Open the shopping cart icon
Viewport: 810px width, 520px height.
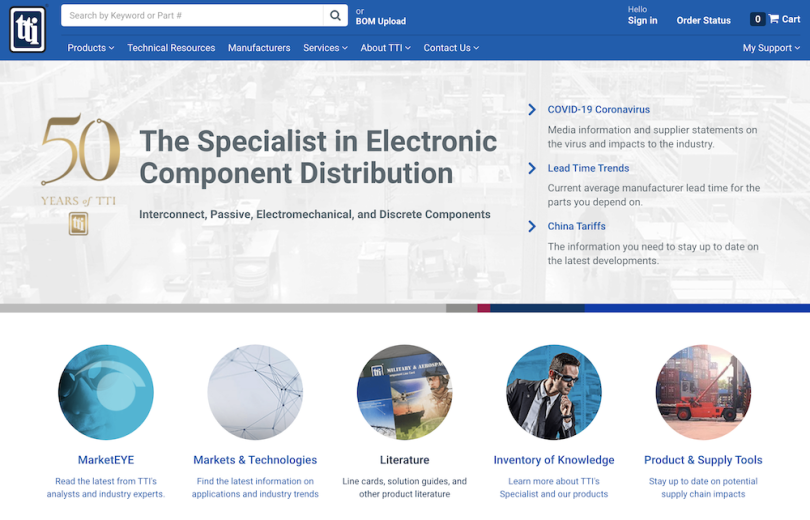774,19
